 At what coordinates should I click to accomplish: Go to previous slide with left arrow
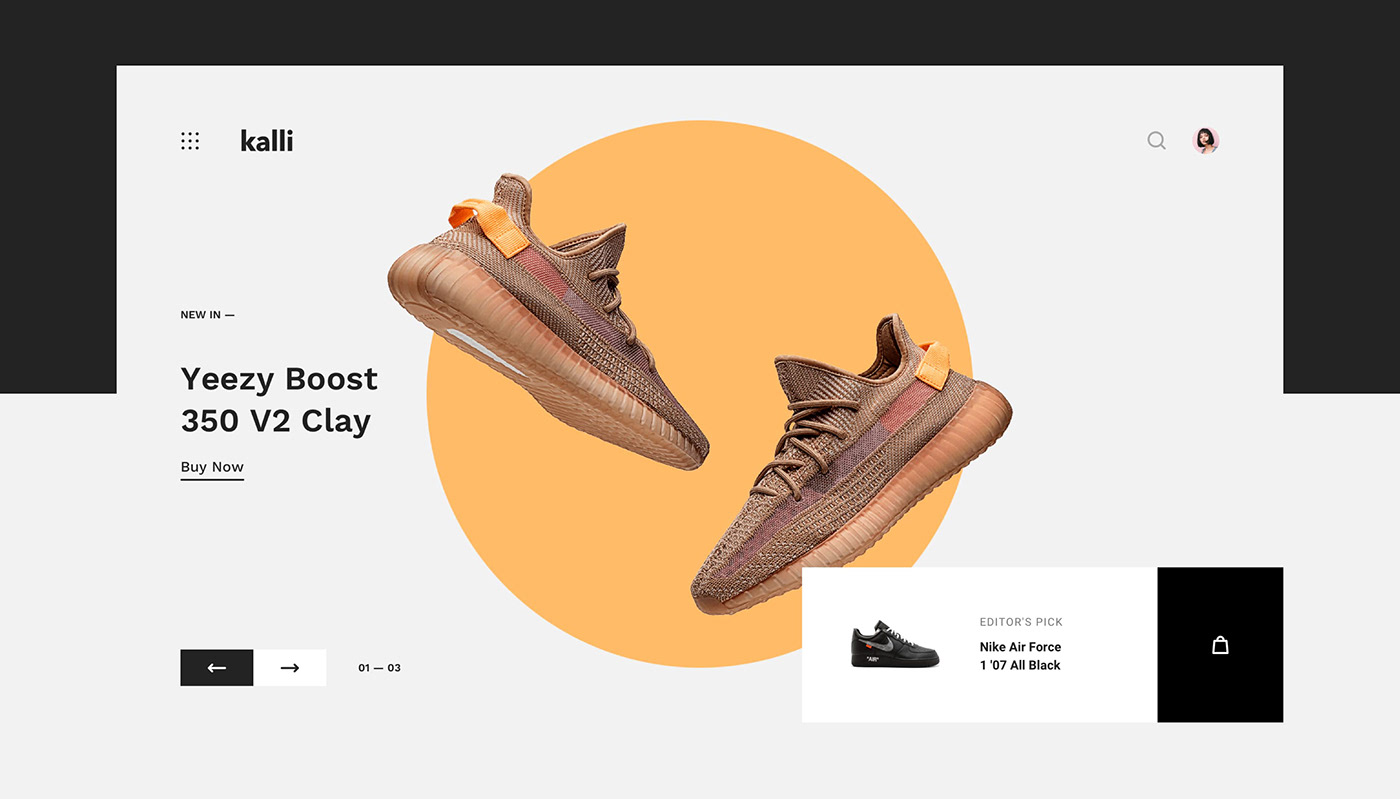pos(217,668)
